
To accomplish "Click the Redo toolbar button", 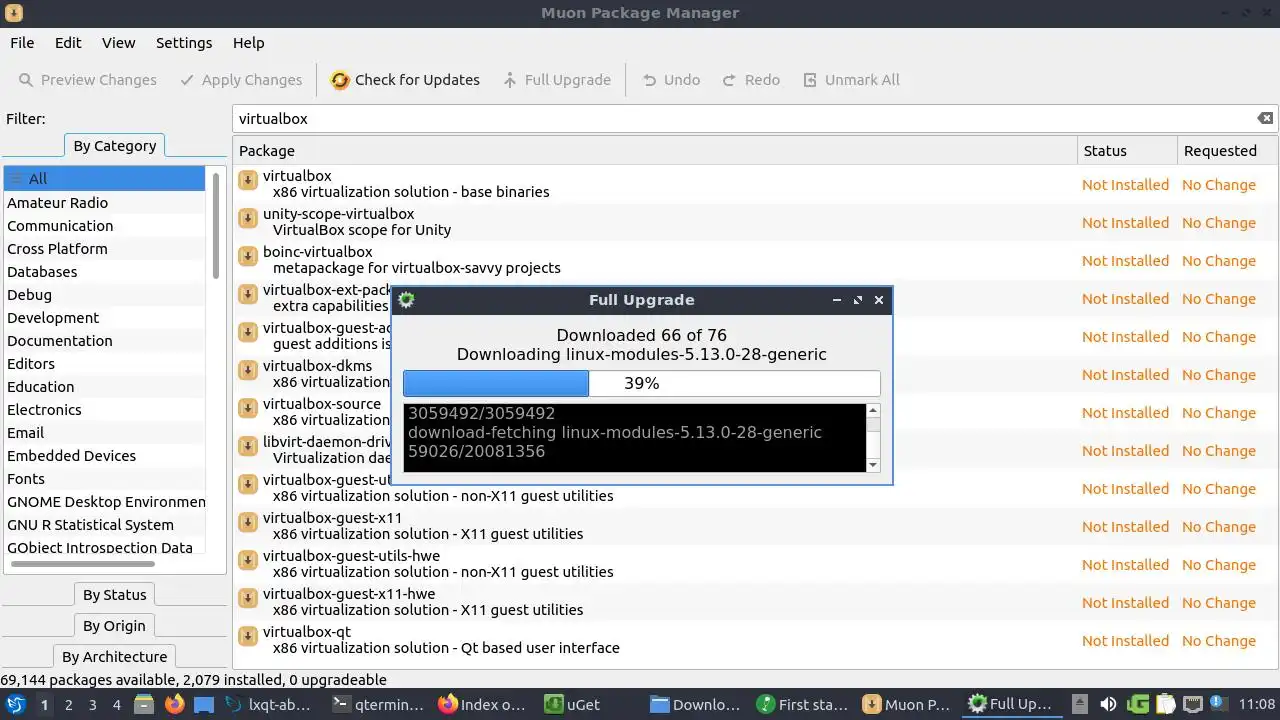I will [x=751, y=80].
